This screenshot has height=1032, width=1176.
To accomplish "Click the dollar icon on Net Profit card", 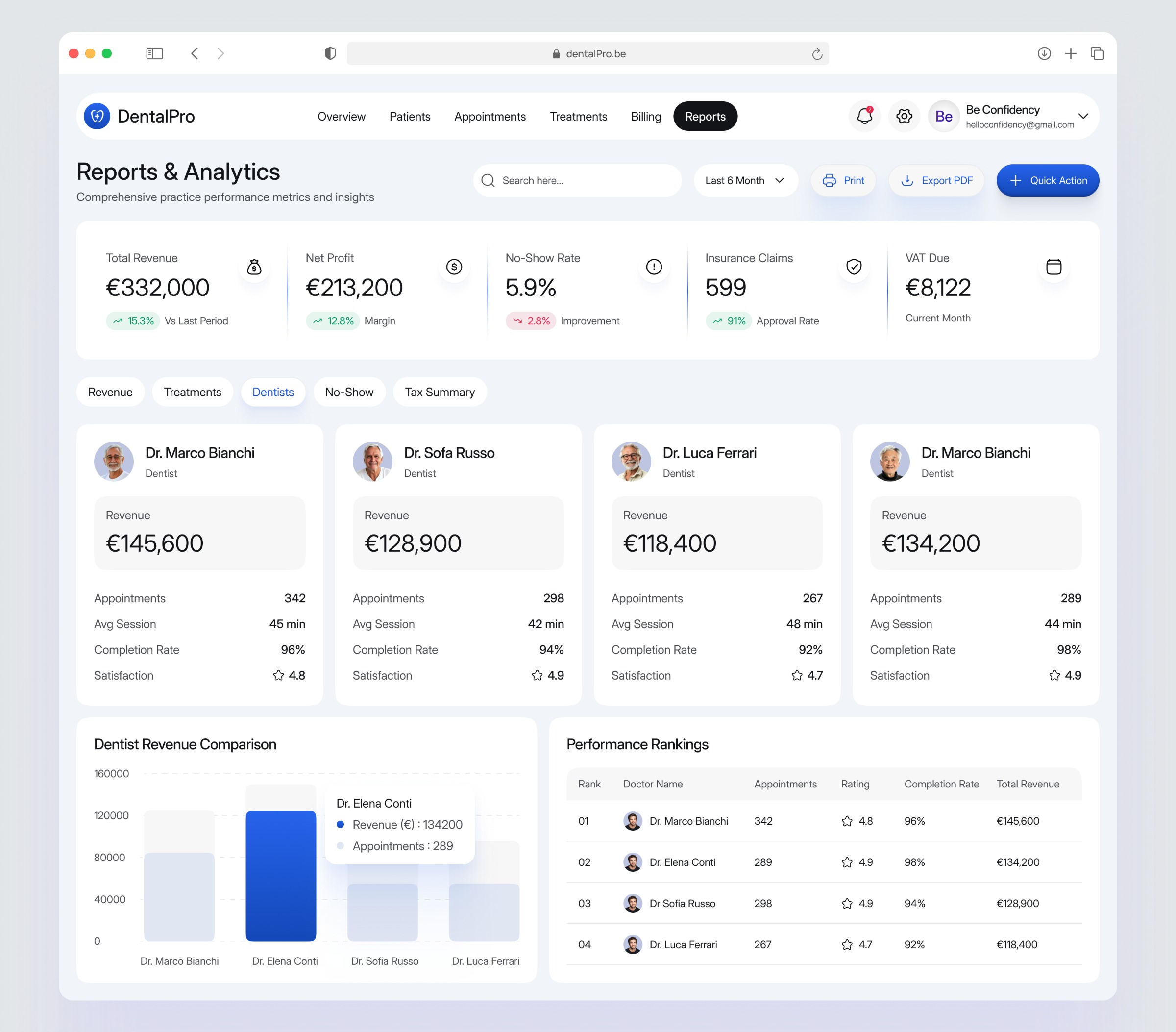I will (454, 267).
